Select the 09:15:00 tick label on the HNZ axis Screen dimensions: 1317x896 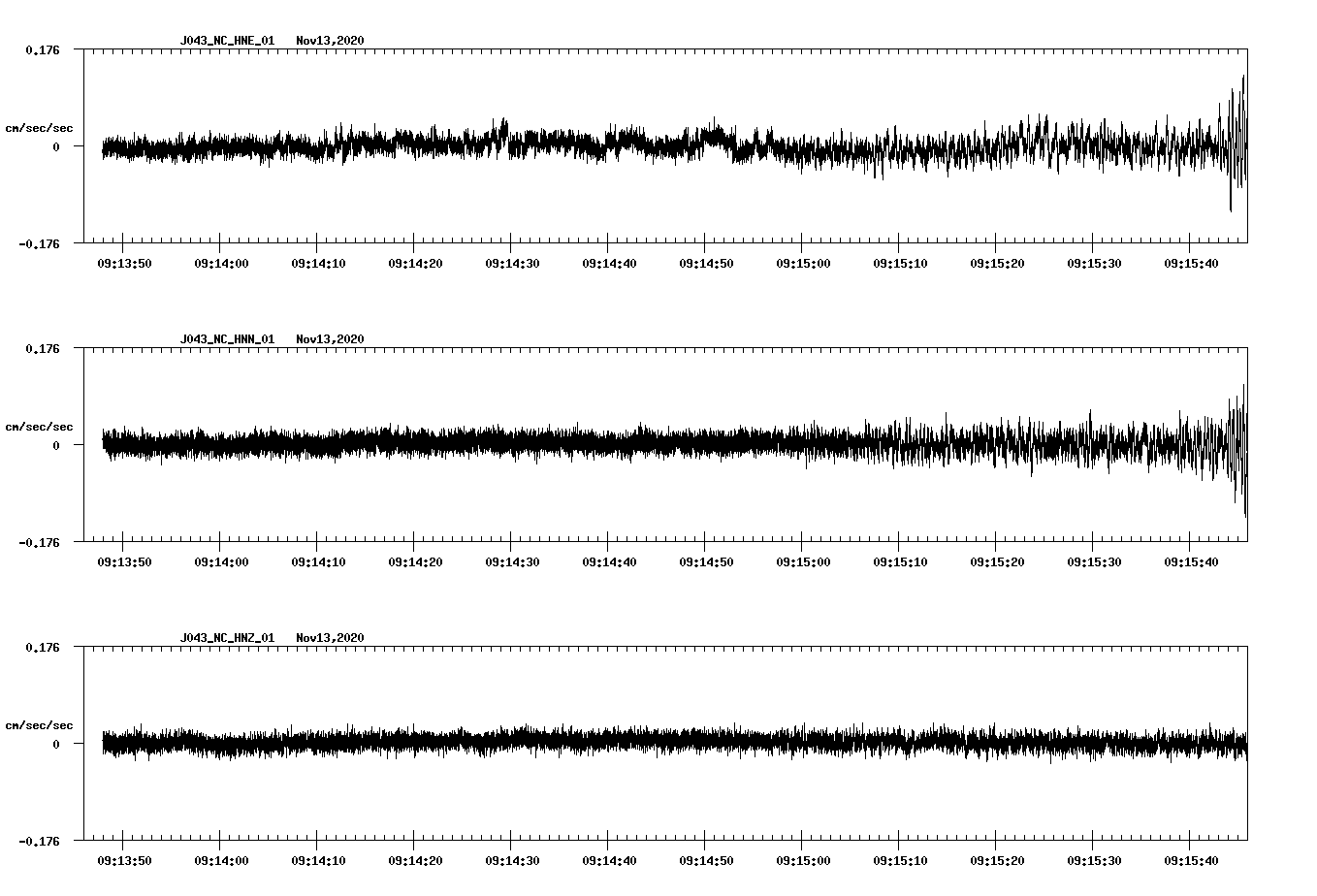point(803,858)
